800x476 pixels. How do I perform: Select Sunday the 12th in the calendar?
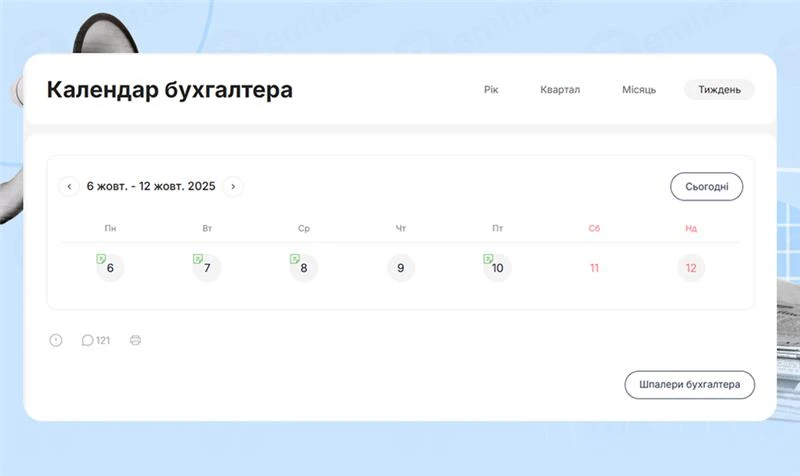(691, 268)
